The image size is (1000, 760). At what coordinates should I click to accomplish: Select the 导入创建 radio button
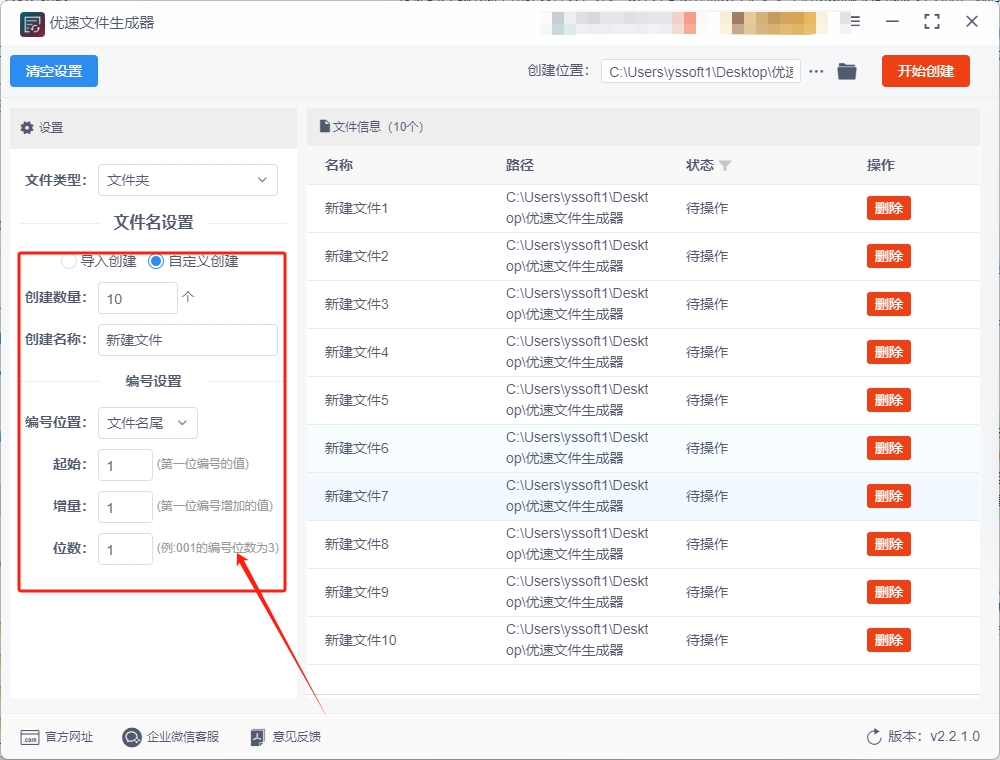click(x=69, y=261)
